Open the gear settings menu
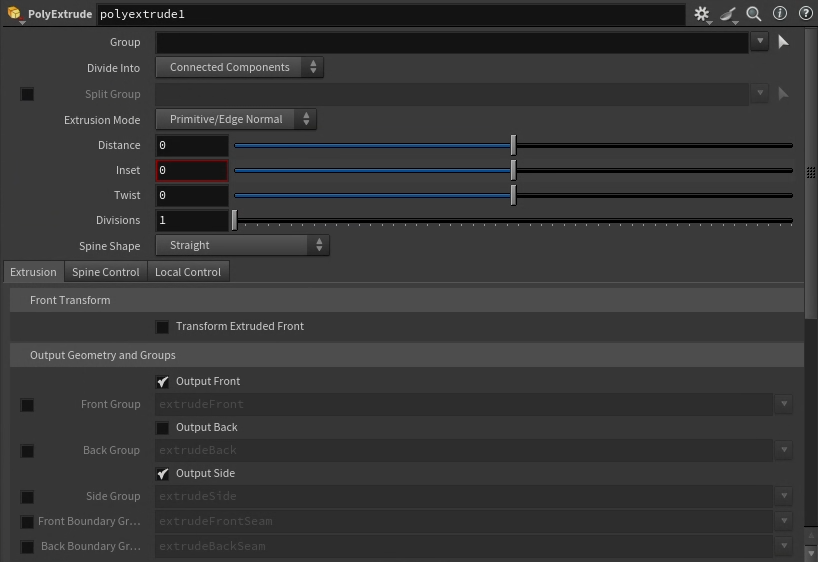 coord(702,14)
